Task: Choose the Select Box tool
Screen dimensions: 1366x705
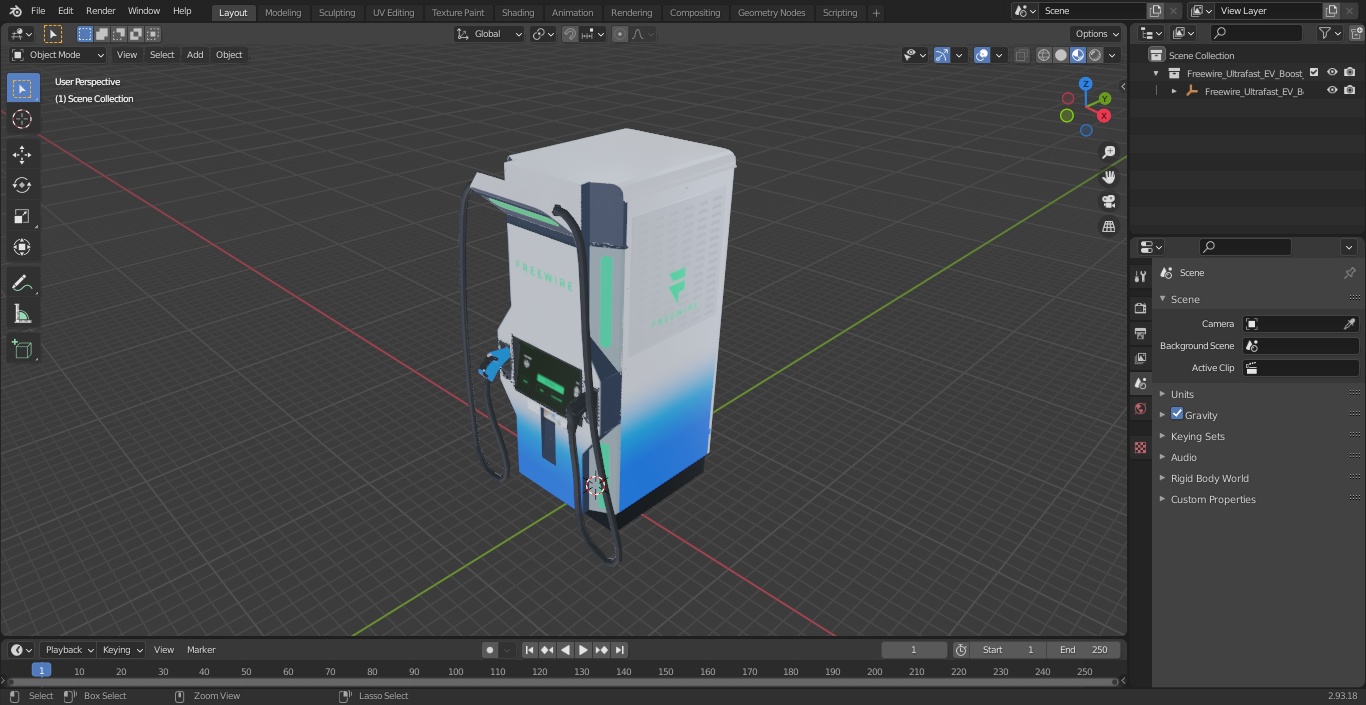Action: point(22,88)
